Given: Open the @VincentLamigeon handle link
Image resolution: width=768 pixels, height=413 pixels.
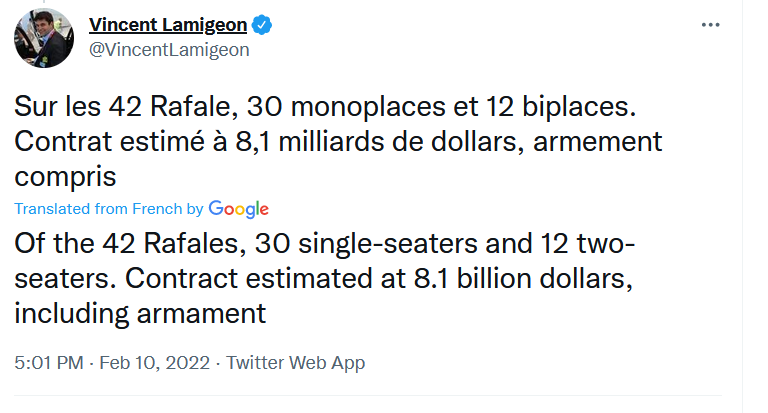Looking at the screenshot, I should click(x=169, y=49).
